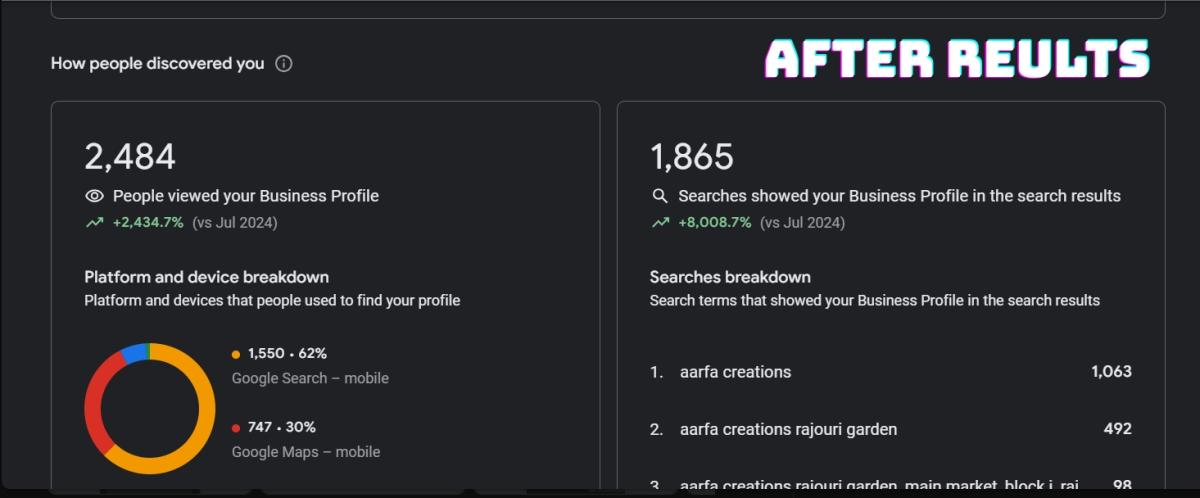Click the blue segment of the donut chart
Image resolution: width=1200 pixels, height=498 pixels.
pyautogui.click(x=133, y=352)
